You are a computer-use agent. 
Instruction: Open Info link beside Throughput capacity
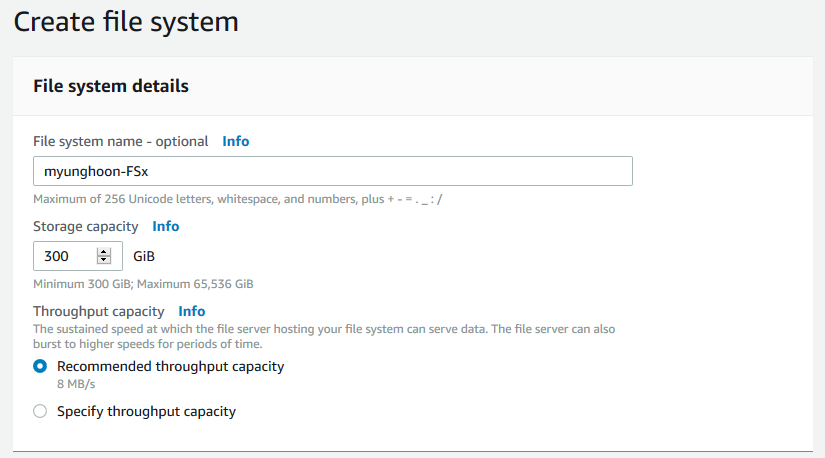pos(192,311)
